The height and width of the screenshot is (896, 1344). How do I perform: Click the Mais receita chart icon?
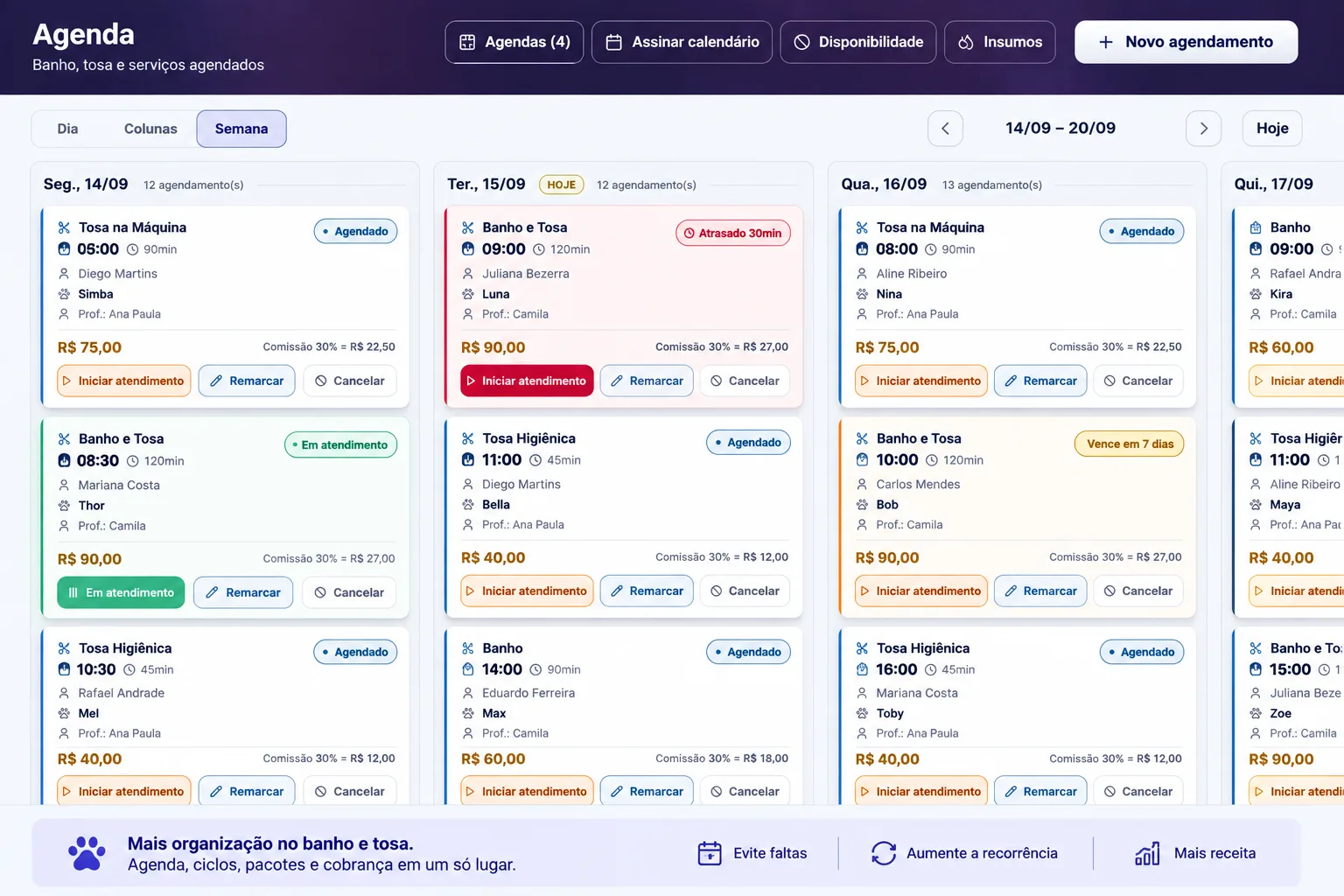[x=1147, y=853]
